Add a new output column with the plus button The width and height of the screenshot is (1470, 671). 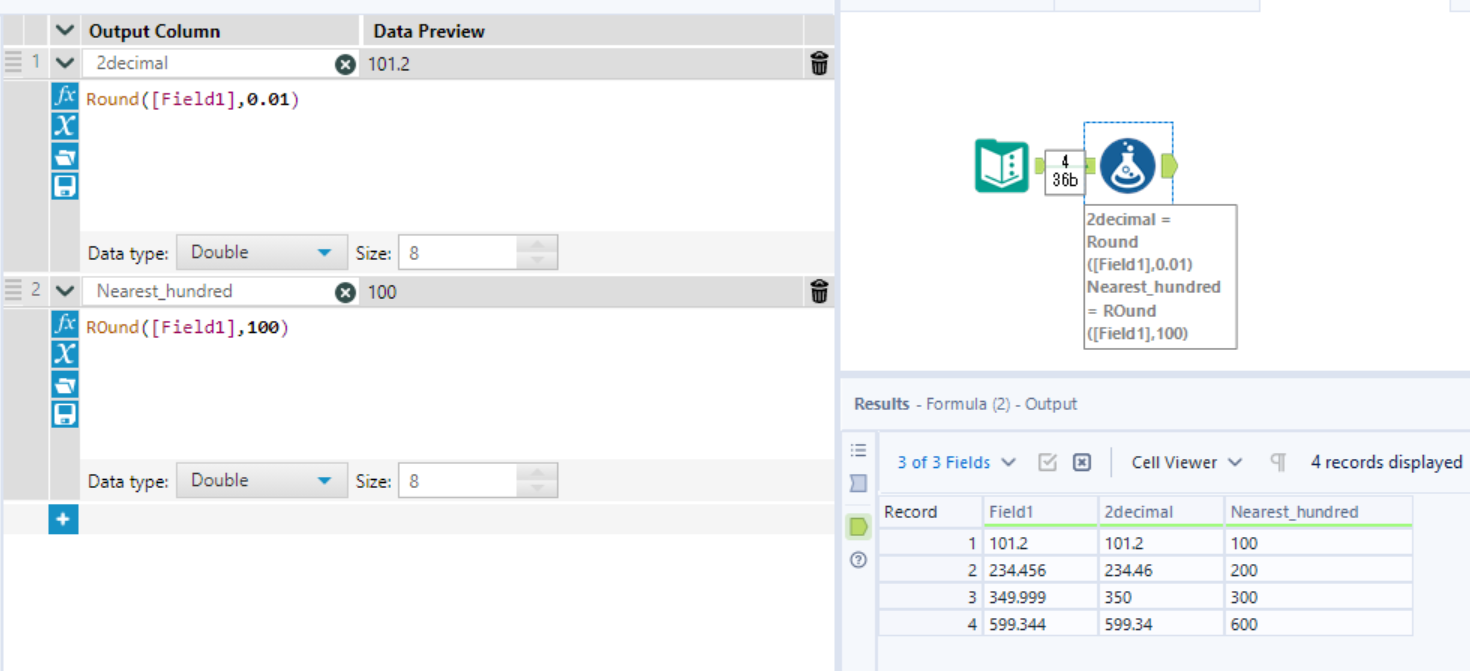coord(64,520)
